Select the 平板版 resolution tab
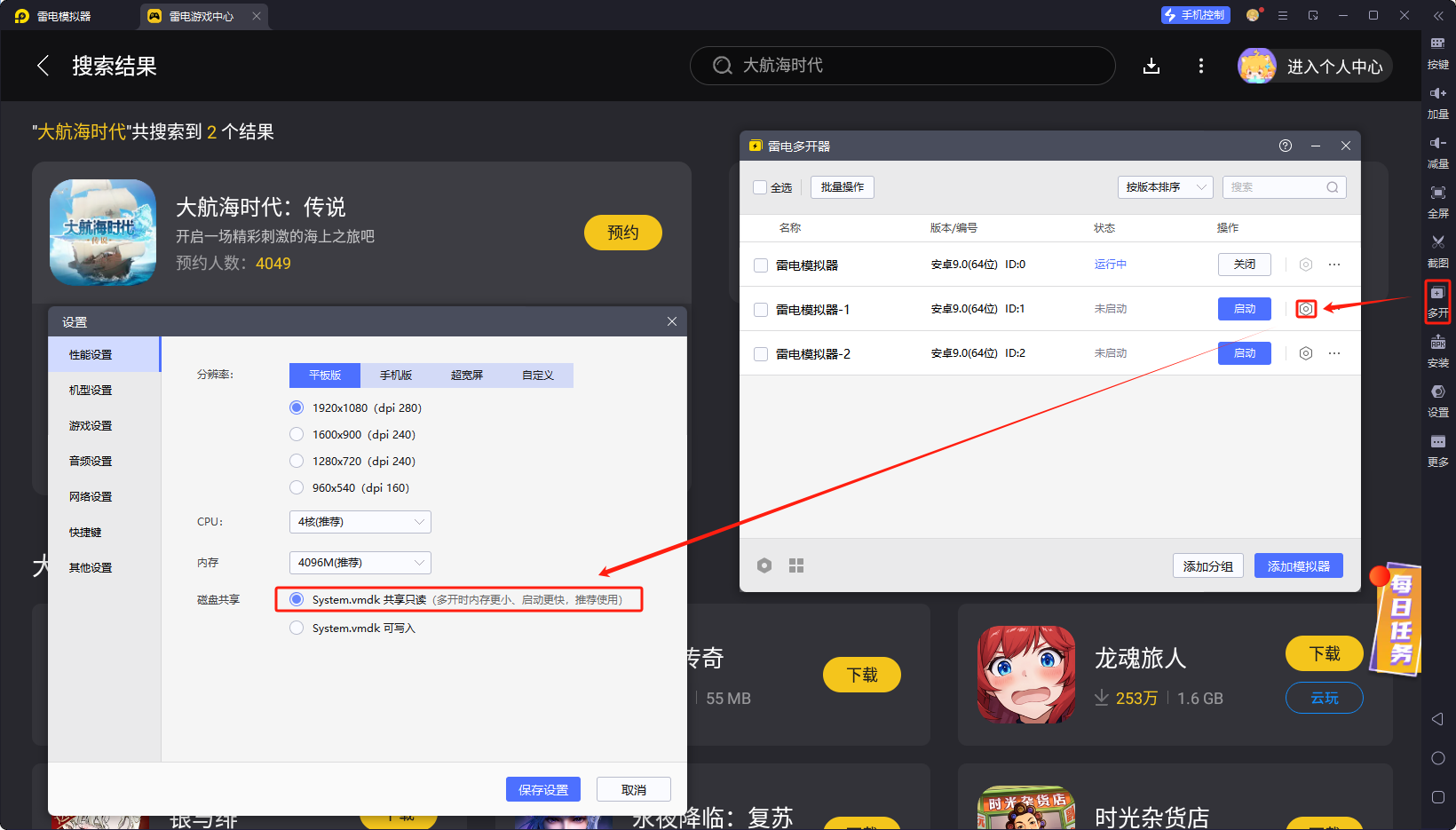 325,375
